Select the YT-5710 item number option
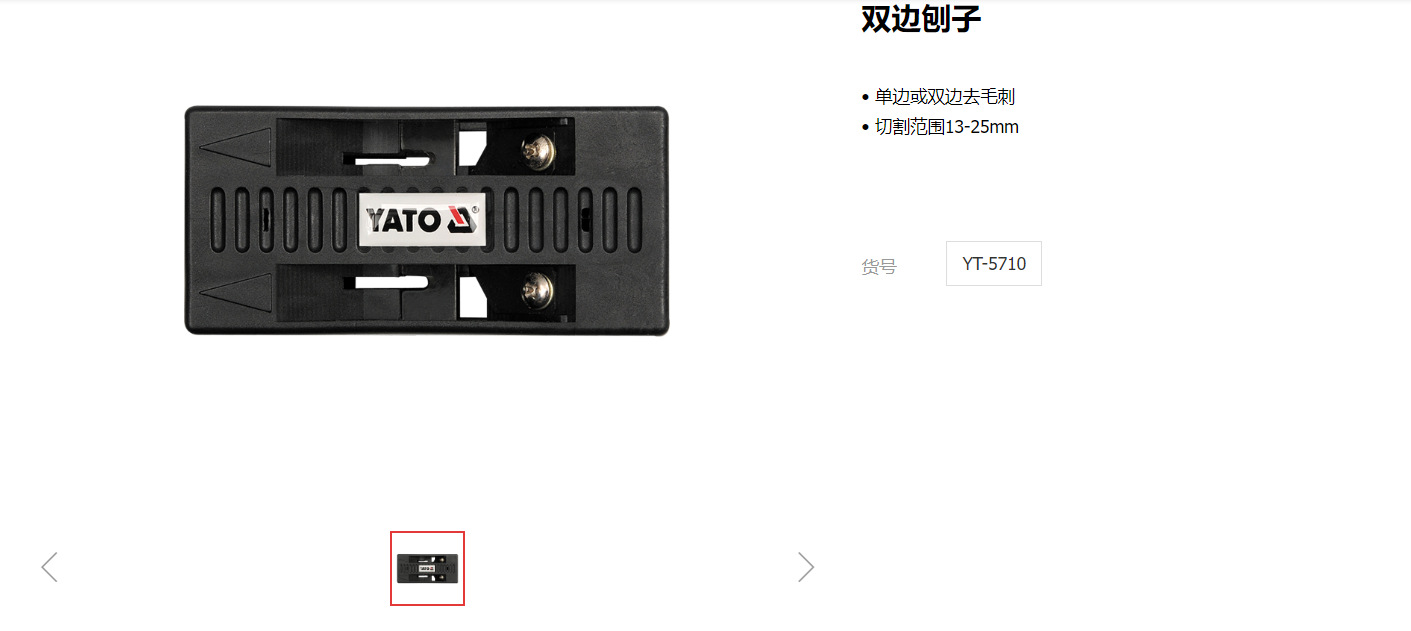This screenshot has height=631, width=1411. [994, 263]
